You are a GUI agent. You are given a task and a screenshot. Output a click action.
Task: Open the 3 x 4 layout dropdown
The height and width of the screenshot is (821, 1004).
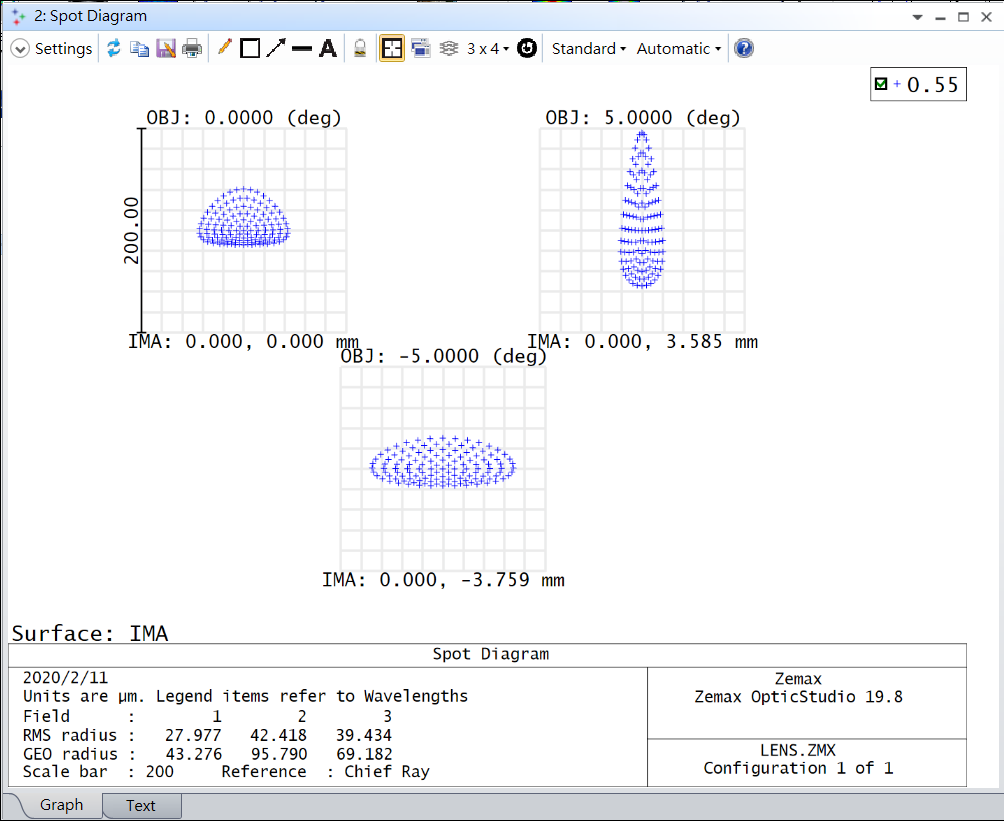(x=488, y=48)
